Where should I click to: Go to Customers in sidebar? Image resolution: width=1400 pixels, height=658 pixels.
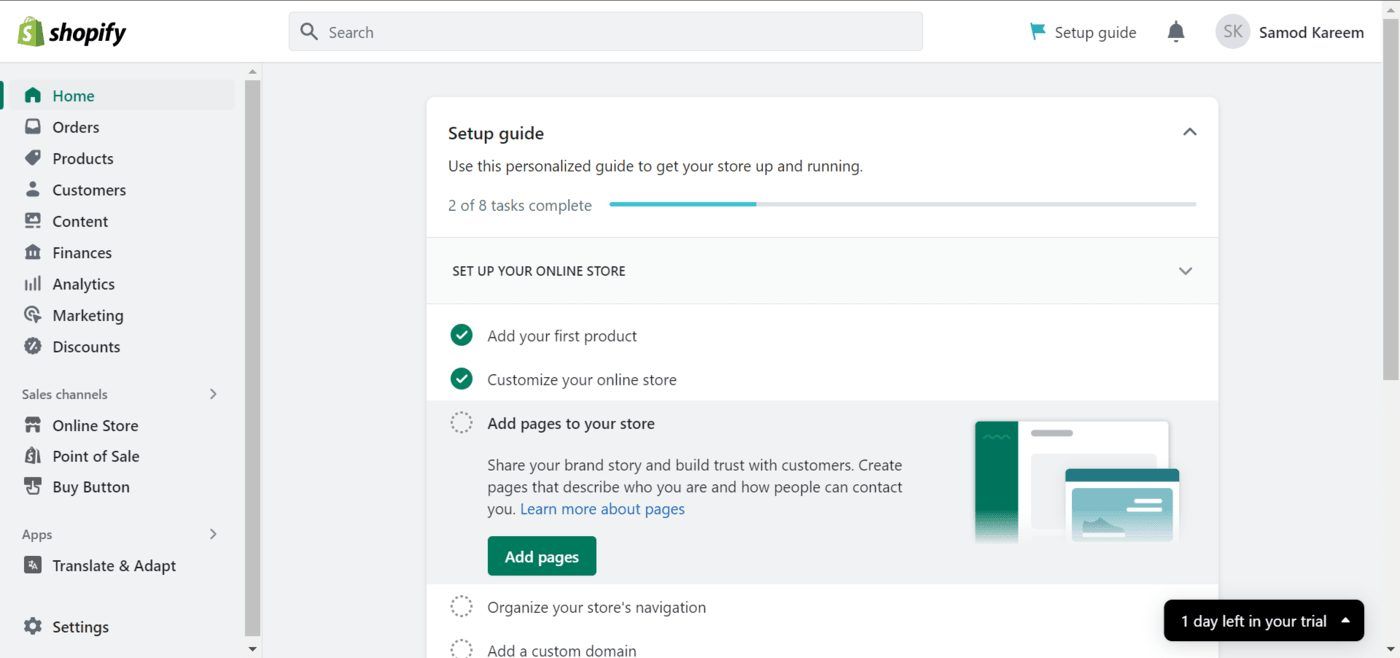[89, 190]
